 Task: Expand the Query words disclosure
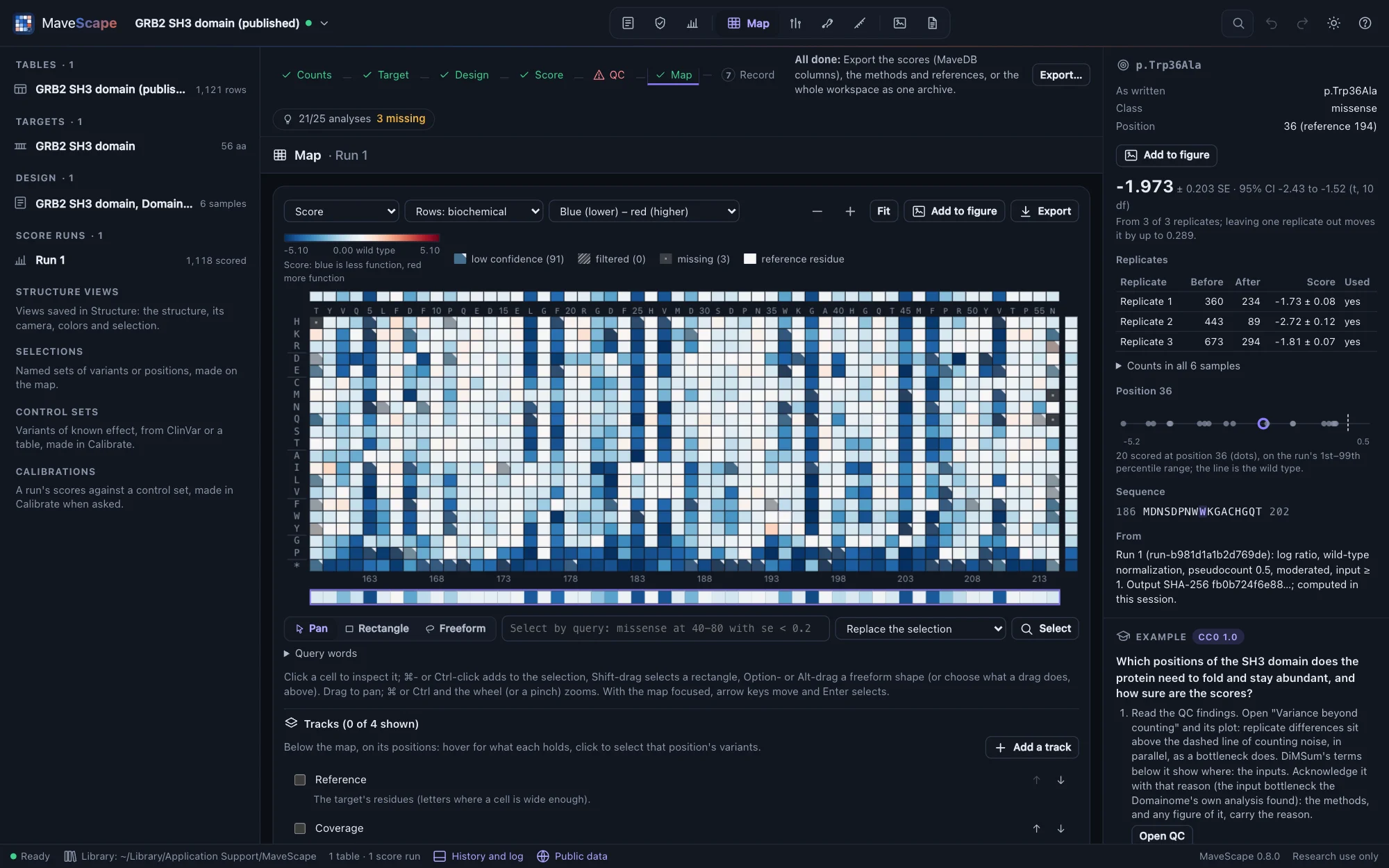[321, 653]
